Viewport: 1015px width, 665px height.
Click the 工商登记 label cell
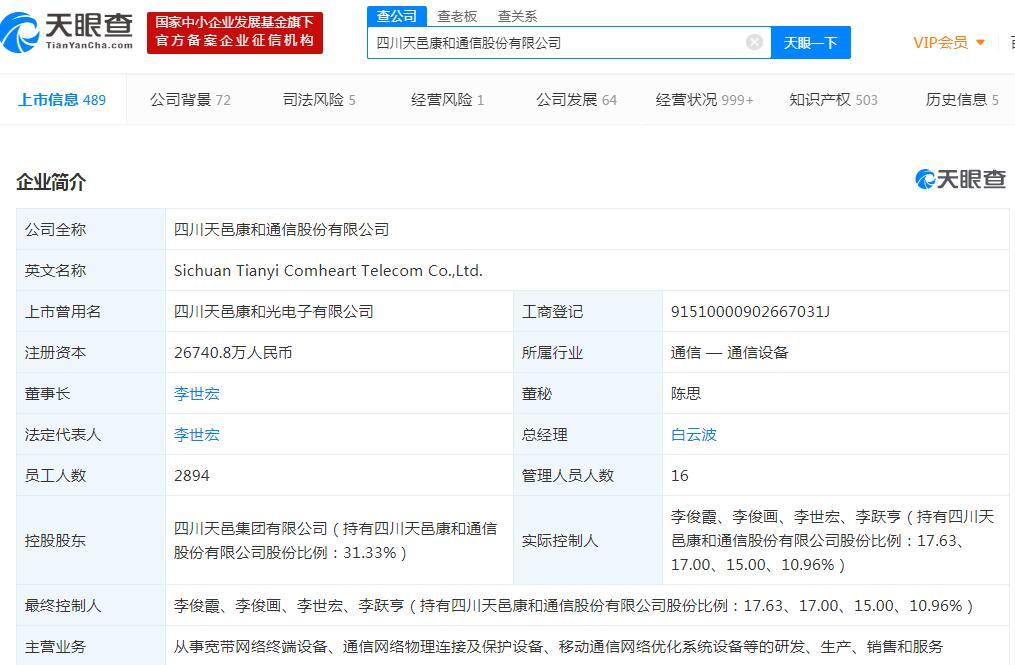pos(588,311)
